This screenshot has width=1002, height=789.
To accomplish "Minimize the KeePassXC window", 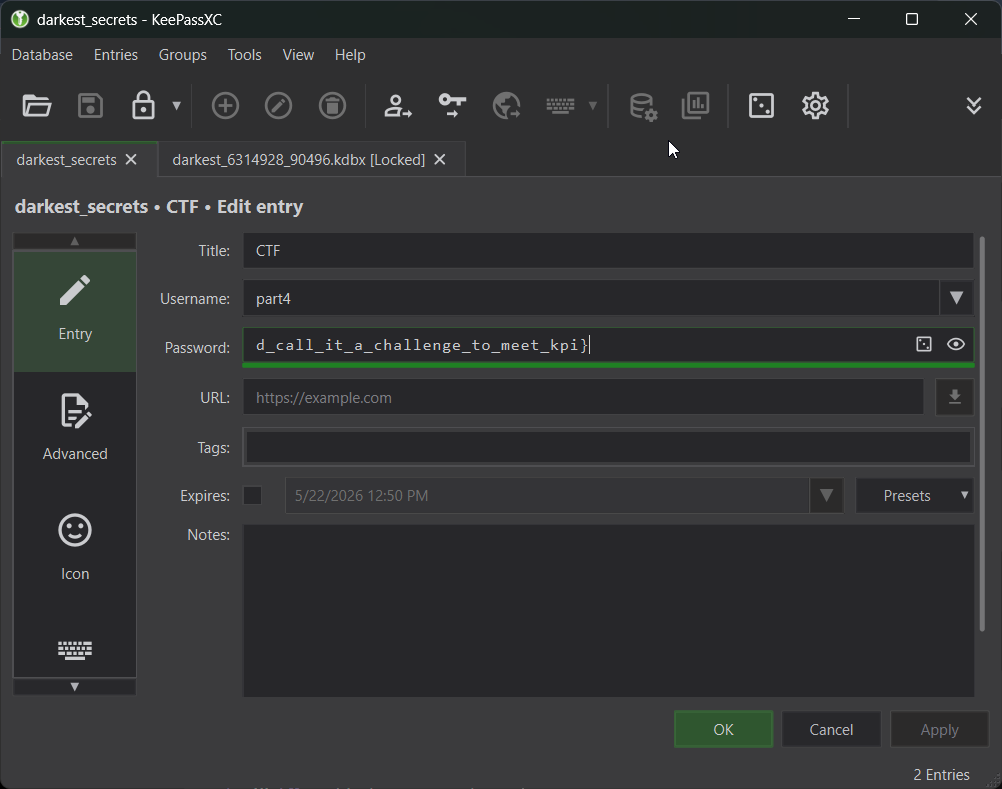I will click(x=854, y=19).
